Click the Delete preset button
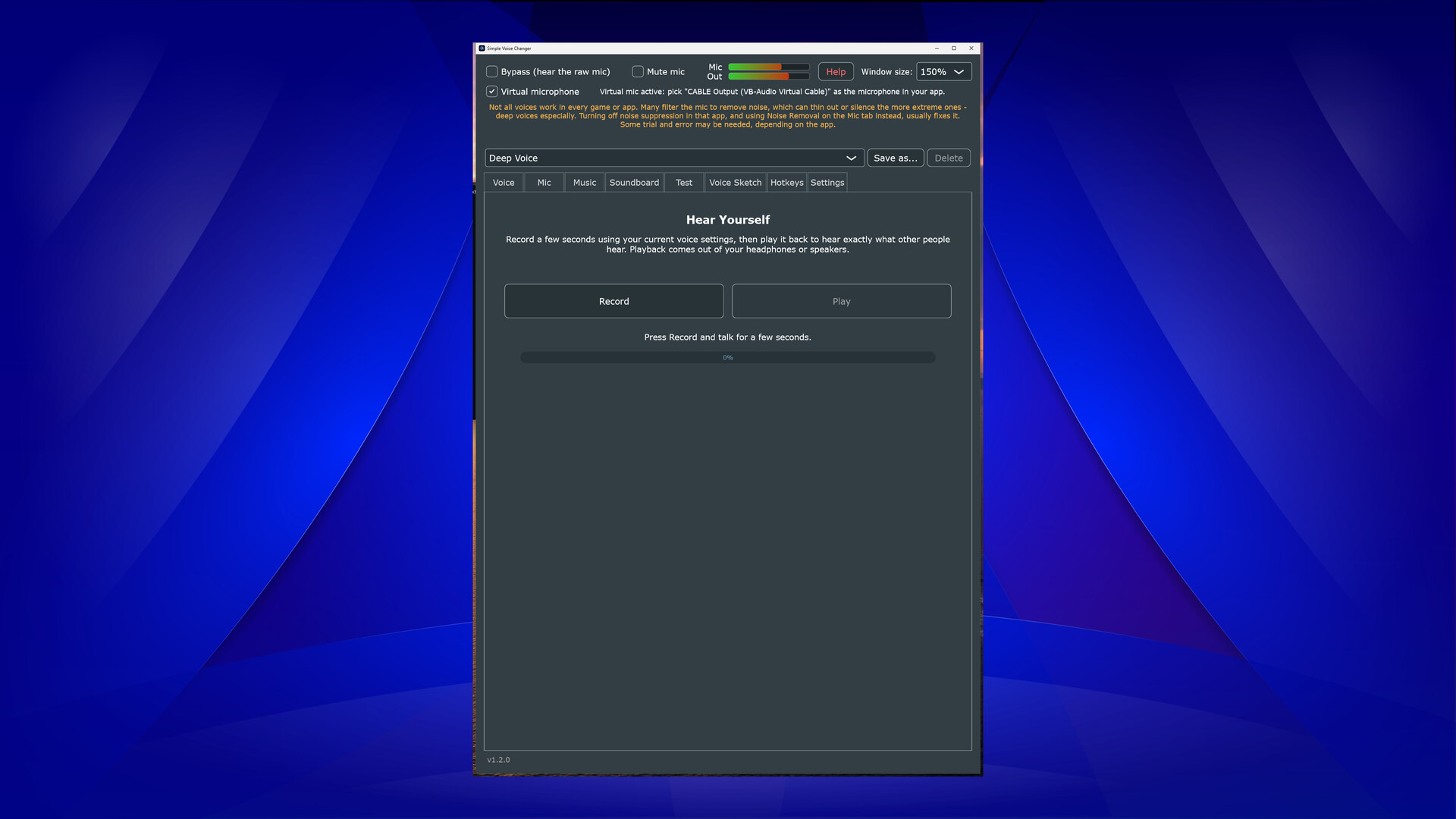 coord(949,158)
